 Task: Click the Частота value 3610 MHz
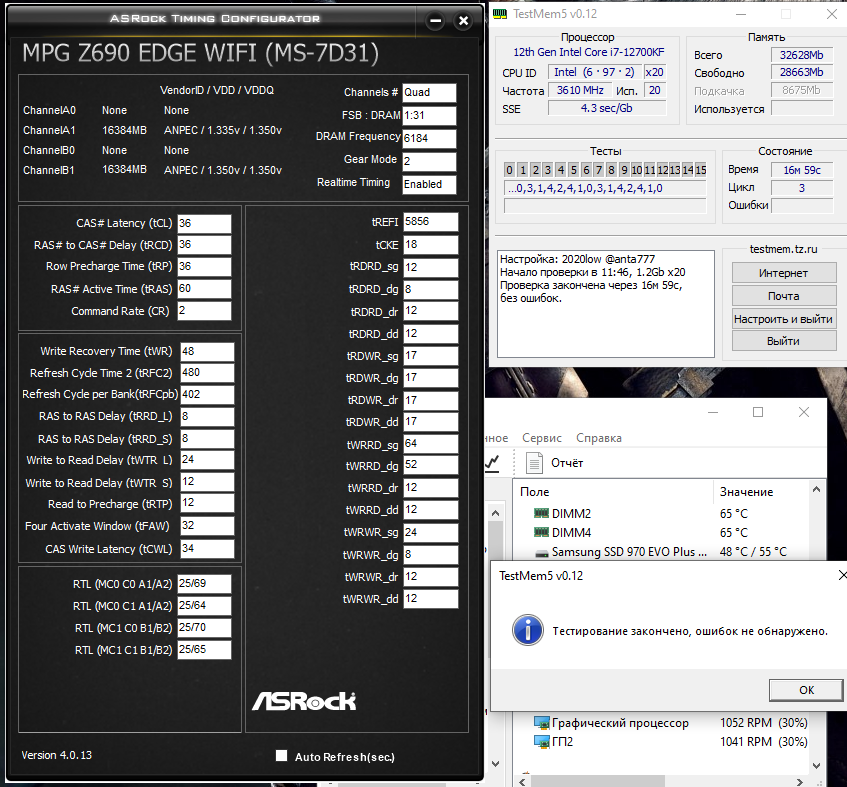[x=580, y=90]
